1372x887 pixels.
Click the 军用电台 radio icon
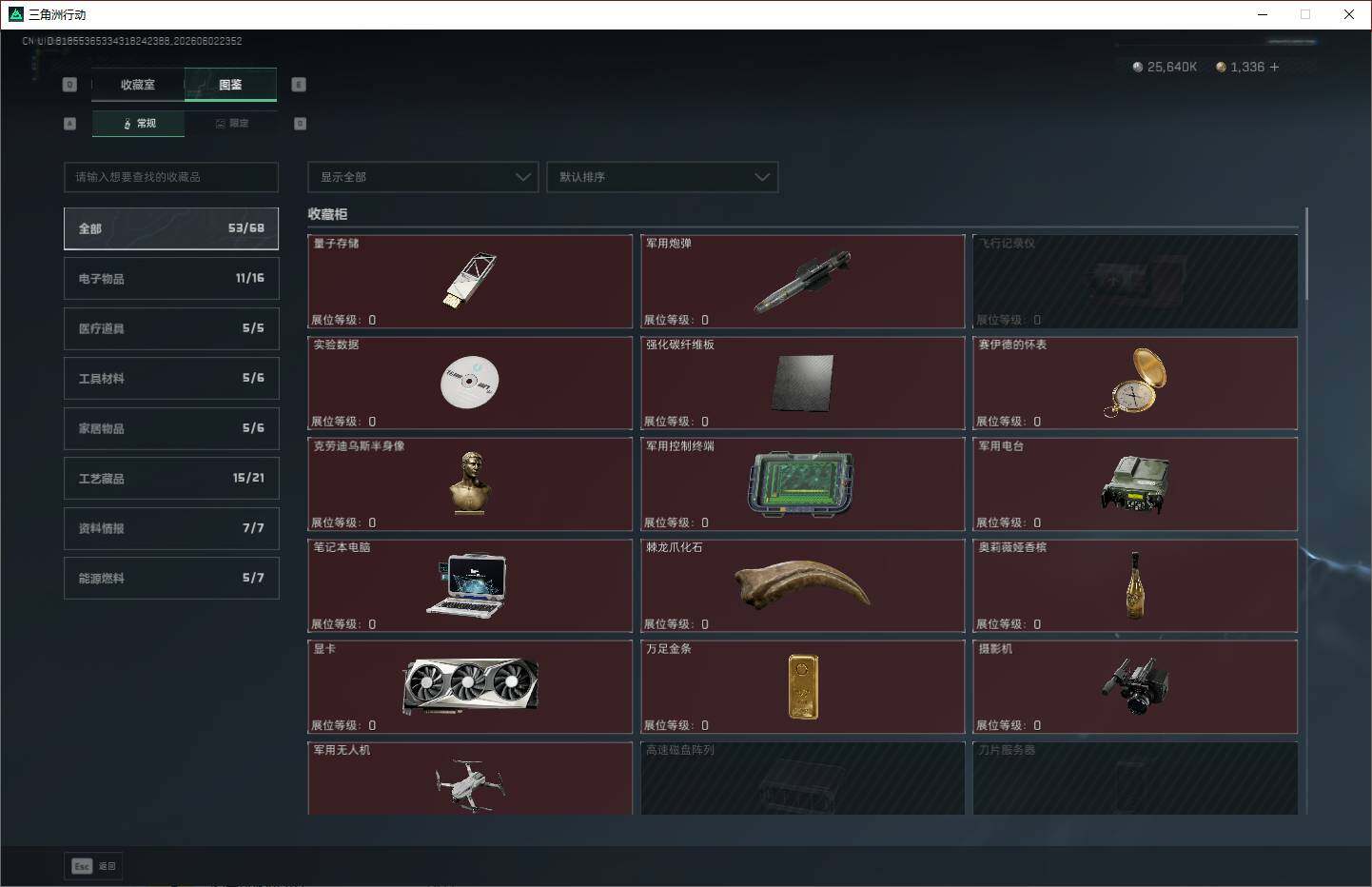(x=1135, y=484)
